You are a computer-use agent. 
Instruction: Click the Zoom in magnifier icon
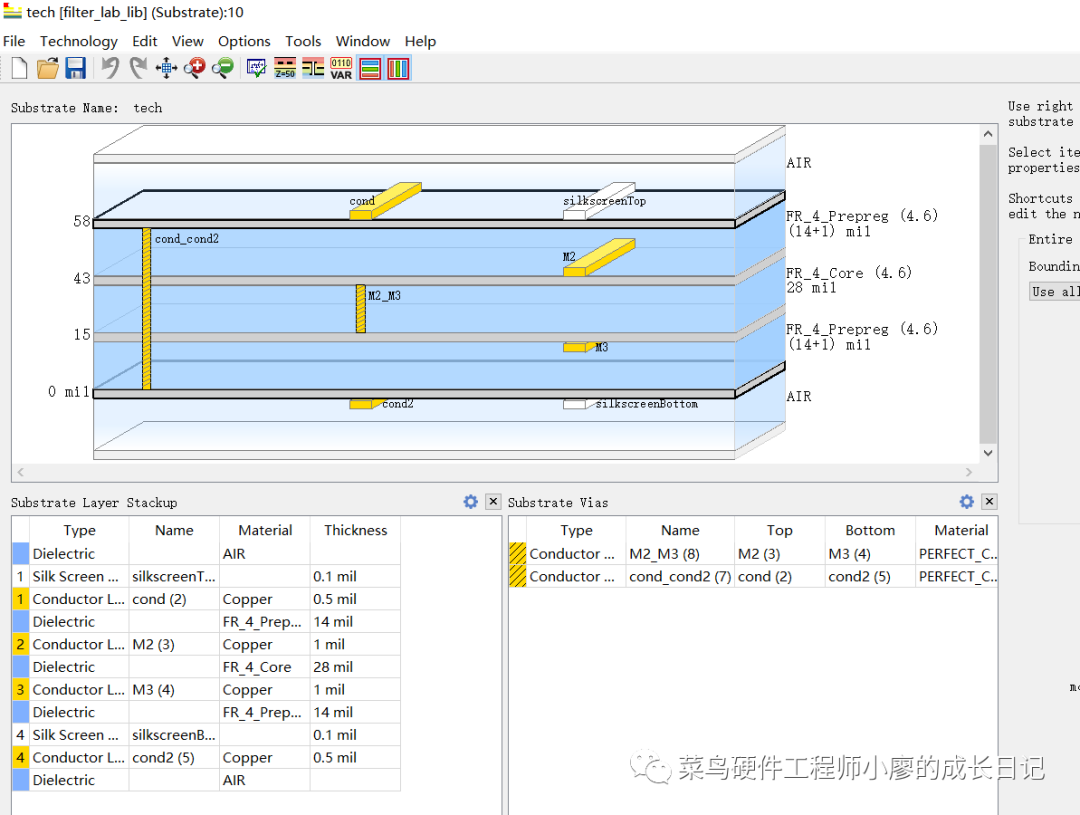pos(194,68)
